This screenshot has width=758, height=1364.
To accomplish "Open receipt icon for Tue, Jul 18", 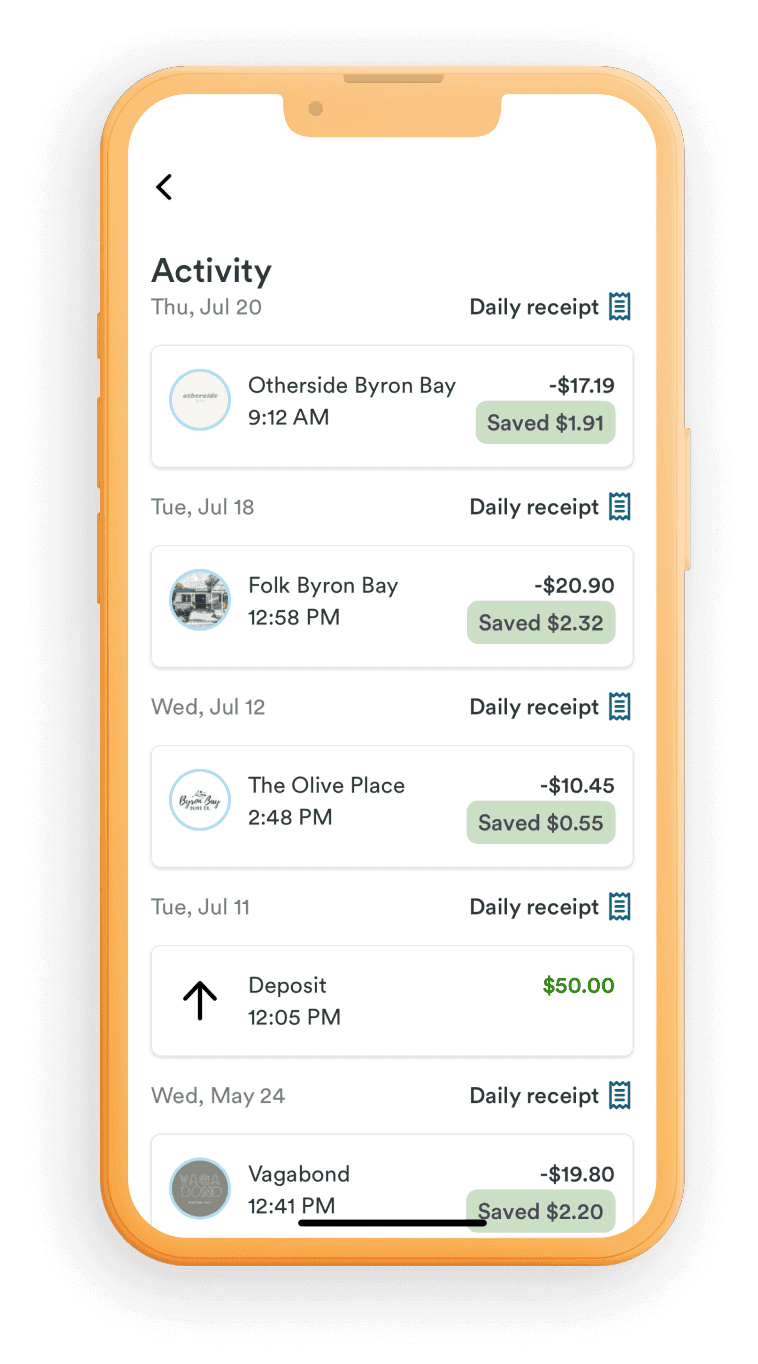I will (x=620, y=507).
